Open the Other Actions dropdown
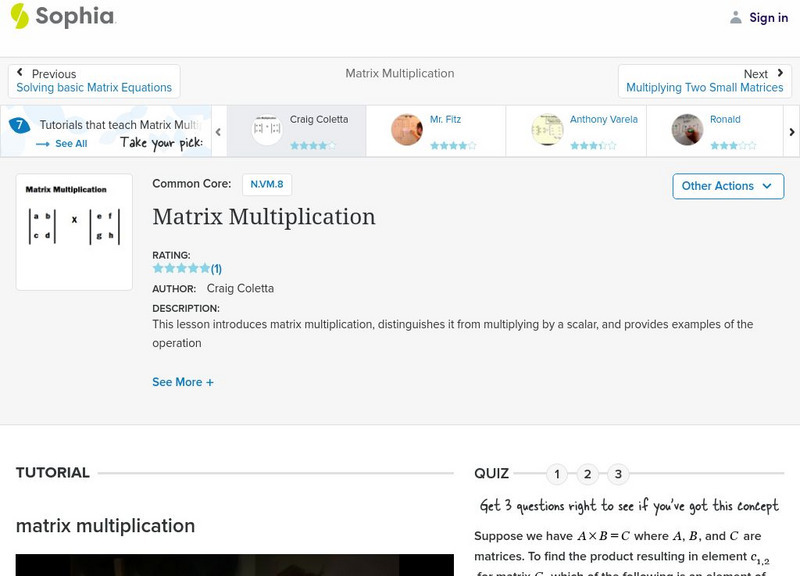The height and width of the screenshot is (576, 800). [727, 186]
